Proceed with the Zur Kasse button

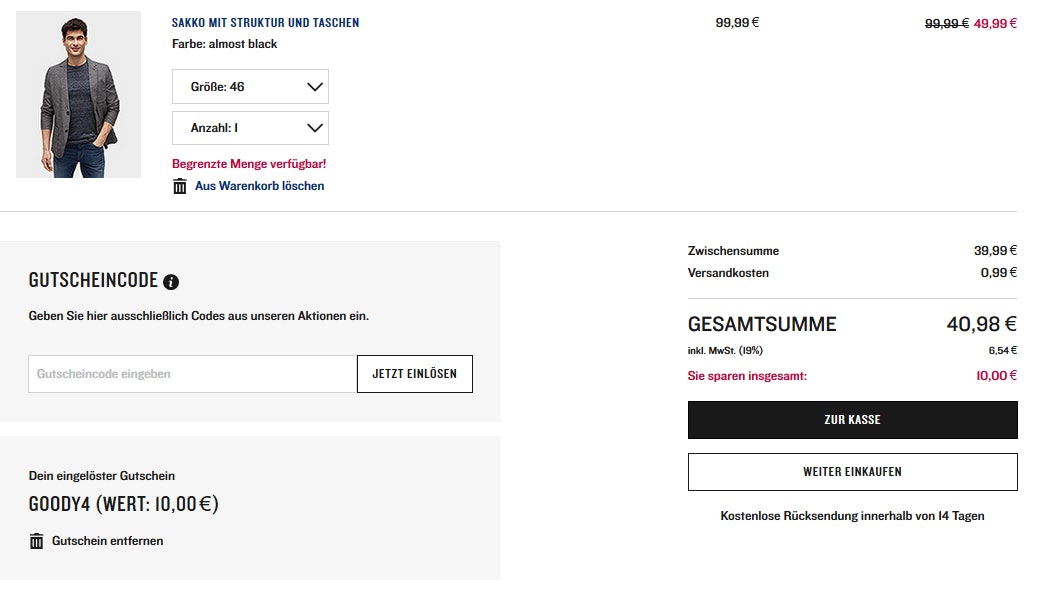(x=852, y=420)
